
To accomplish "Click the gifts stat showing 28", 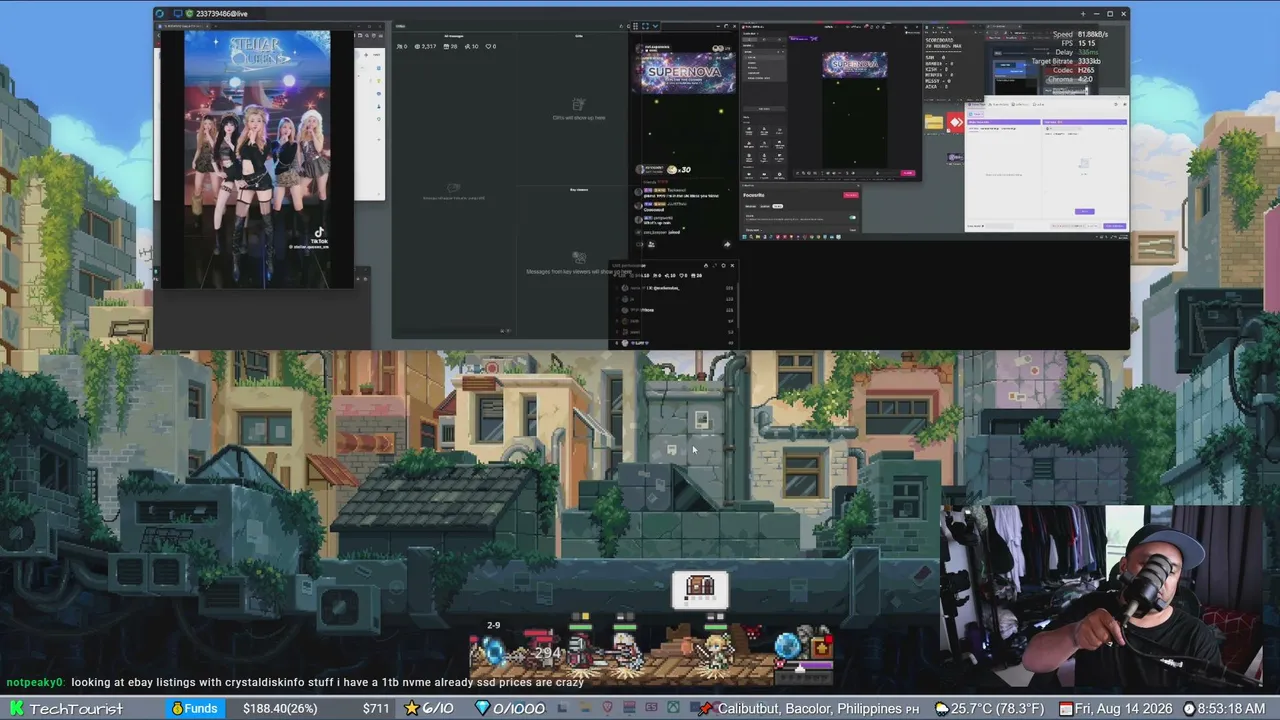I will [x=450, y=46].
